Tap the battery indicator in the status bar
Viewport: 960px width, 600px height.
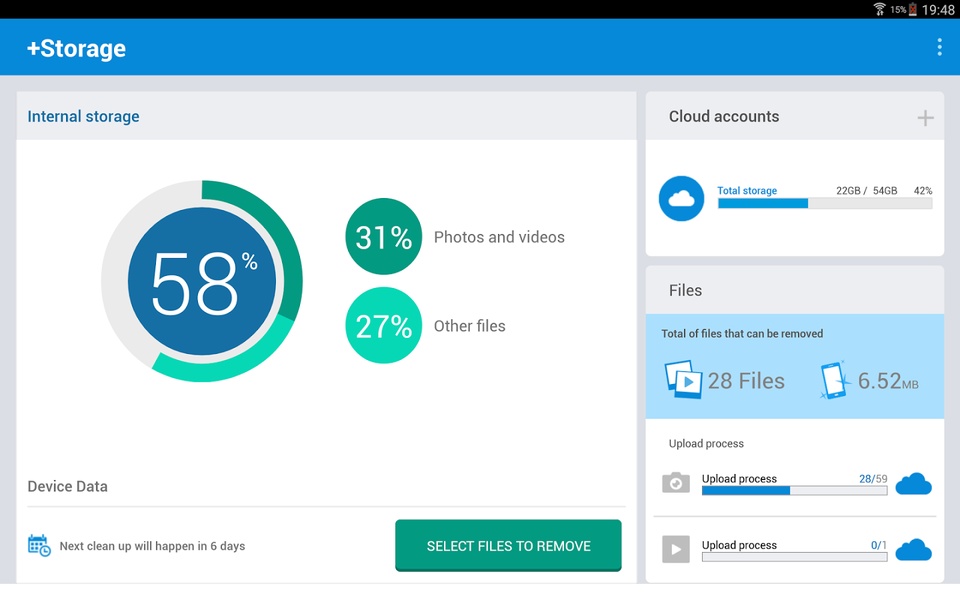pyautogui.click(x=912, y=9)
